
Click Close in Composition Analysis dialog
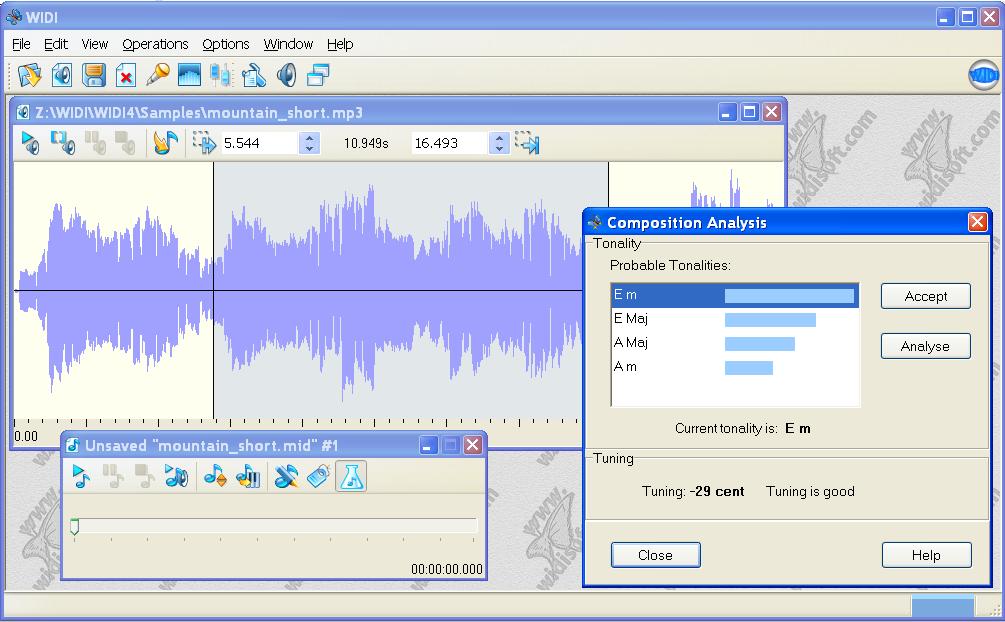655,555
